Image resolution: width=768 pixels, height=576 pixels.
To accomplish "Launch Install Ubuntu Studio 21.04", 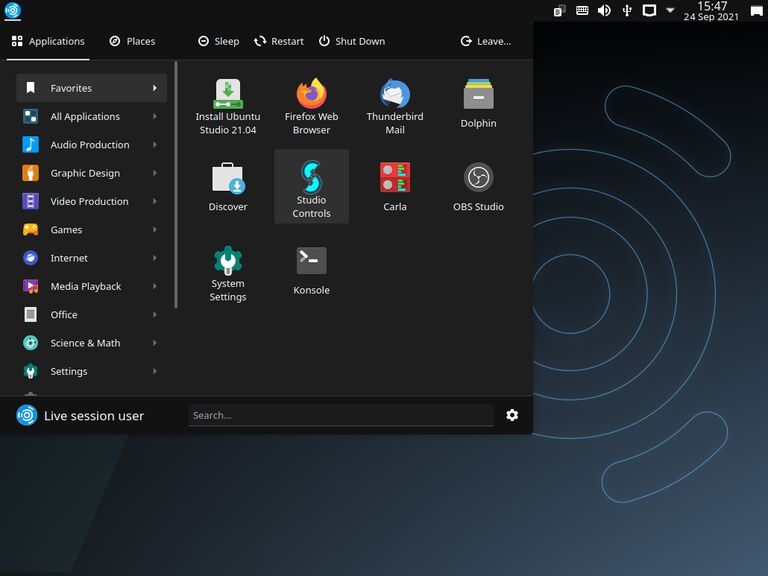I will tap(228, 107).
